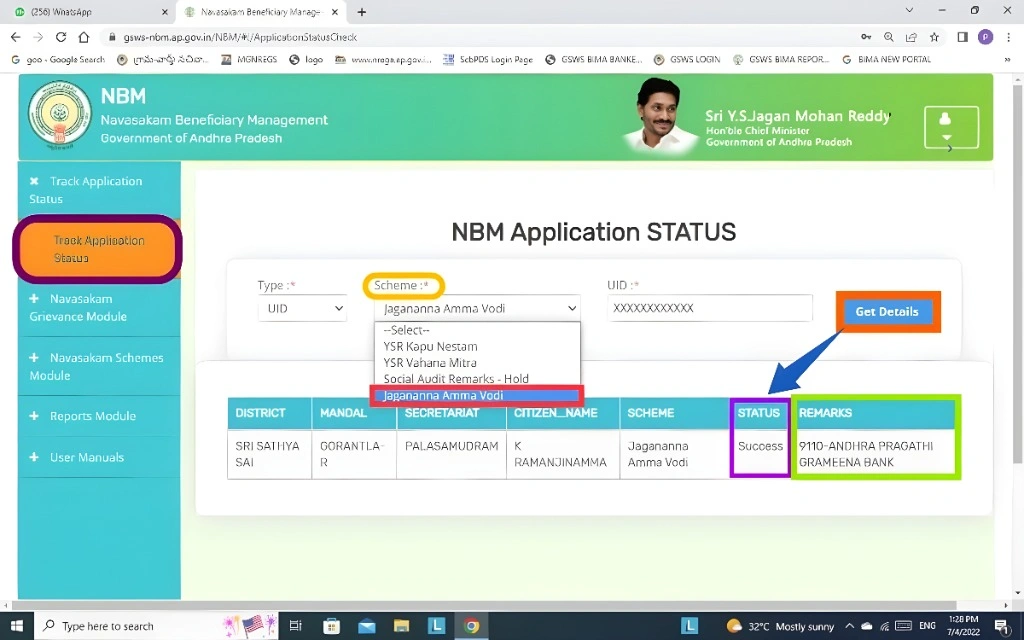The image size is (1024, 640).
Task: Click the address bar URL
Action: point(240,37)
